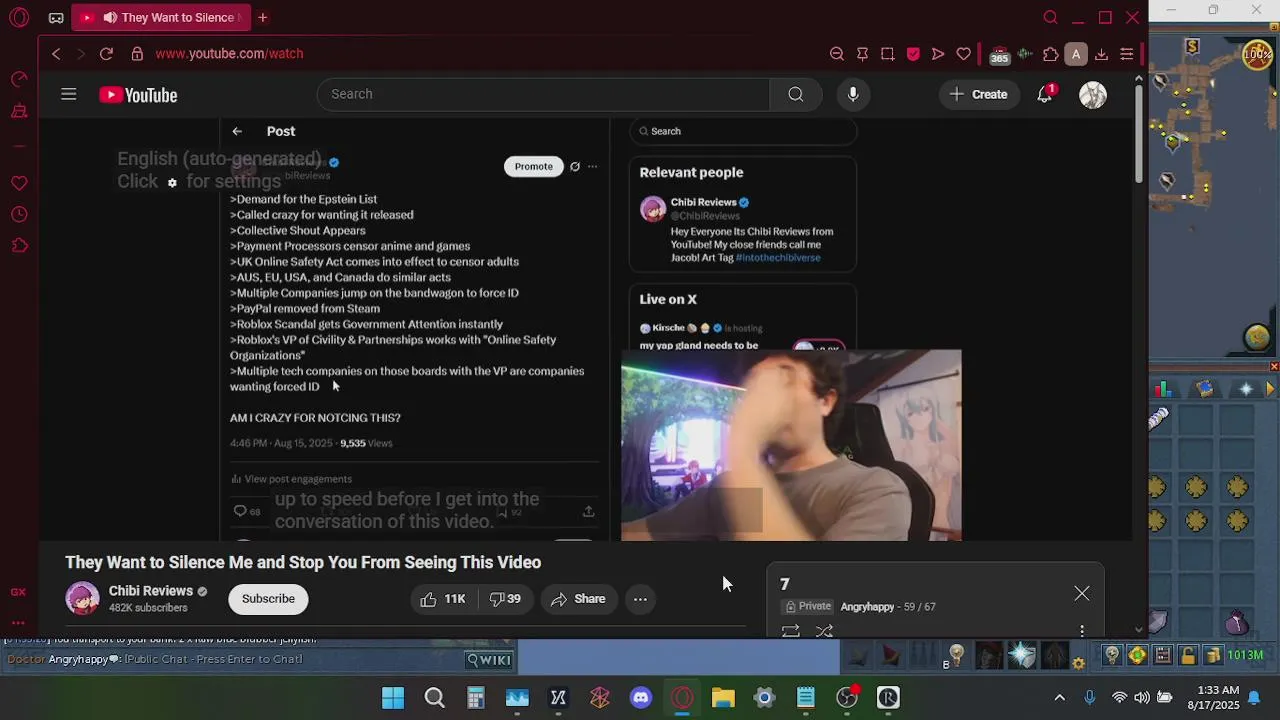Click the video player area
The image size is (1280, 720).
pos(585,330)
